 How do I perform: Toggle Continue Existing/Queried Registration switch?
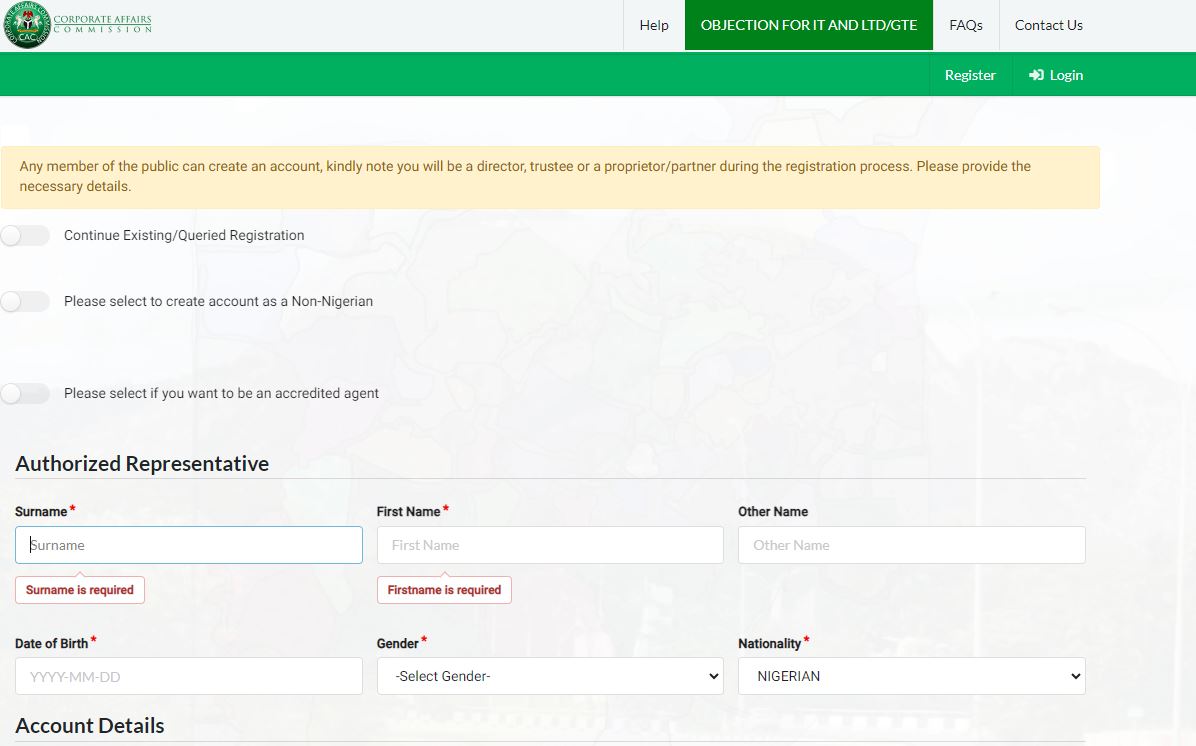(26, 235)
